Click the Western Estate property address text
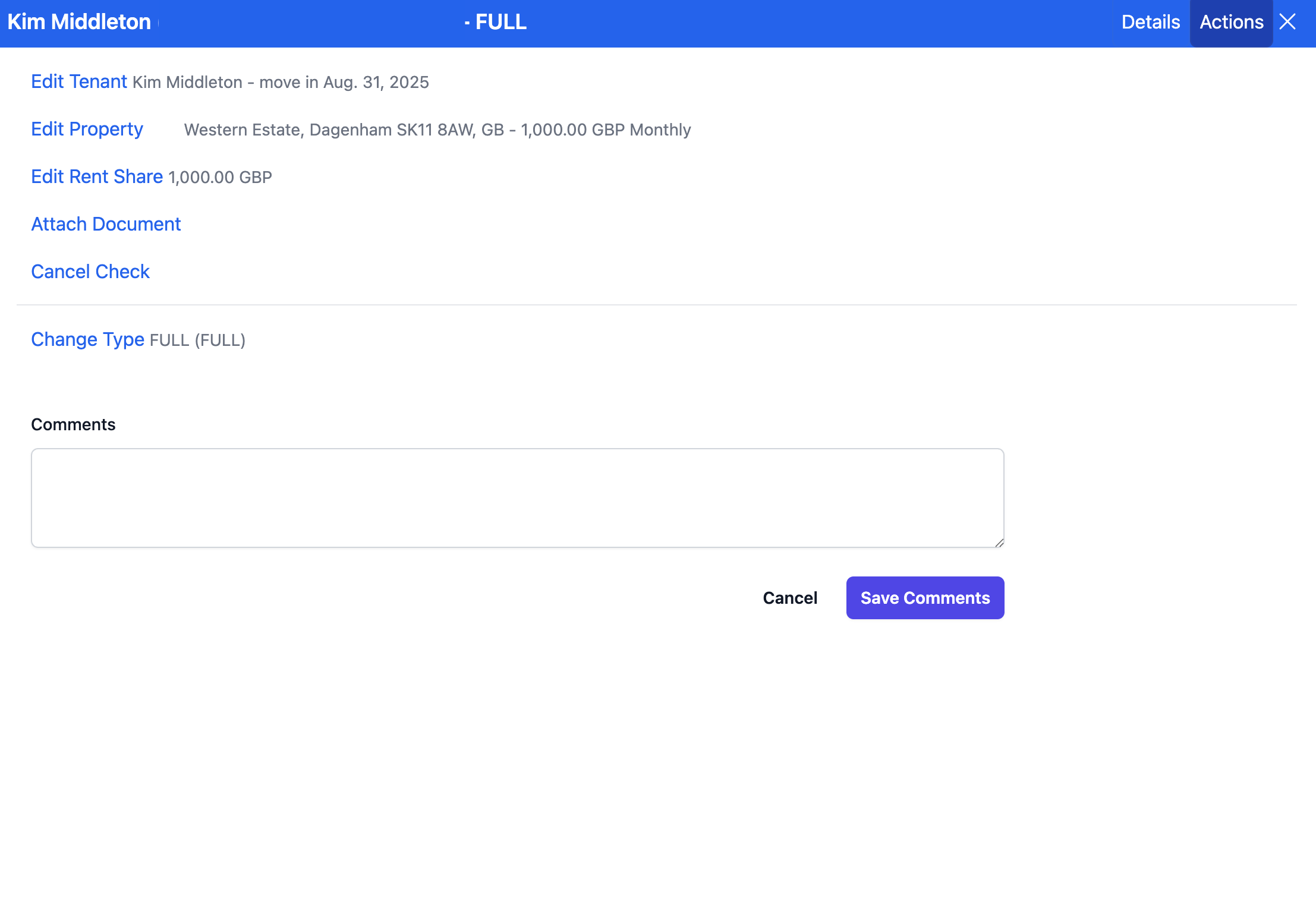This screenshot has height=914, width=1316. (437, 130)
